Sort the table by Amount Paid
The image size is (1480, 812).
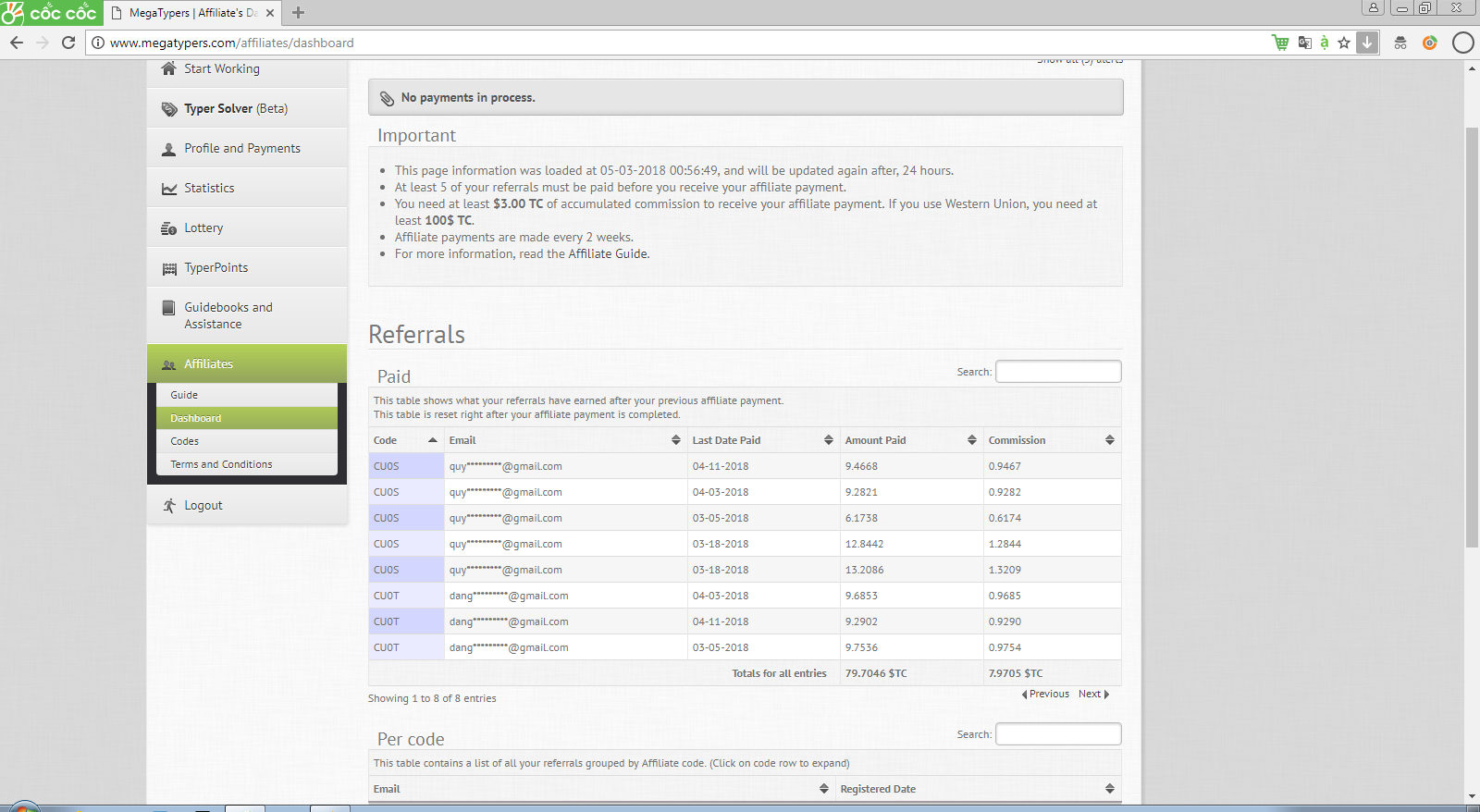[909, 440]
